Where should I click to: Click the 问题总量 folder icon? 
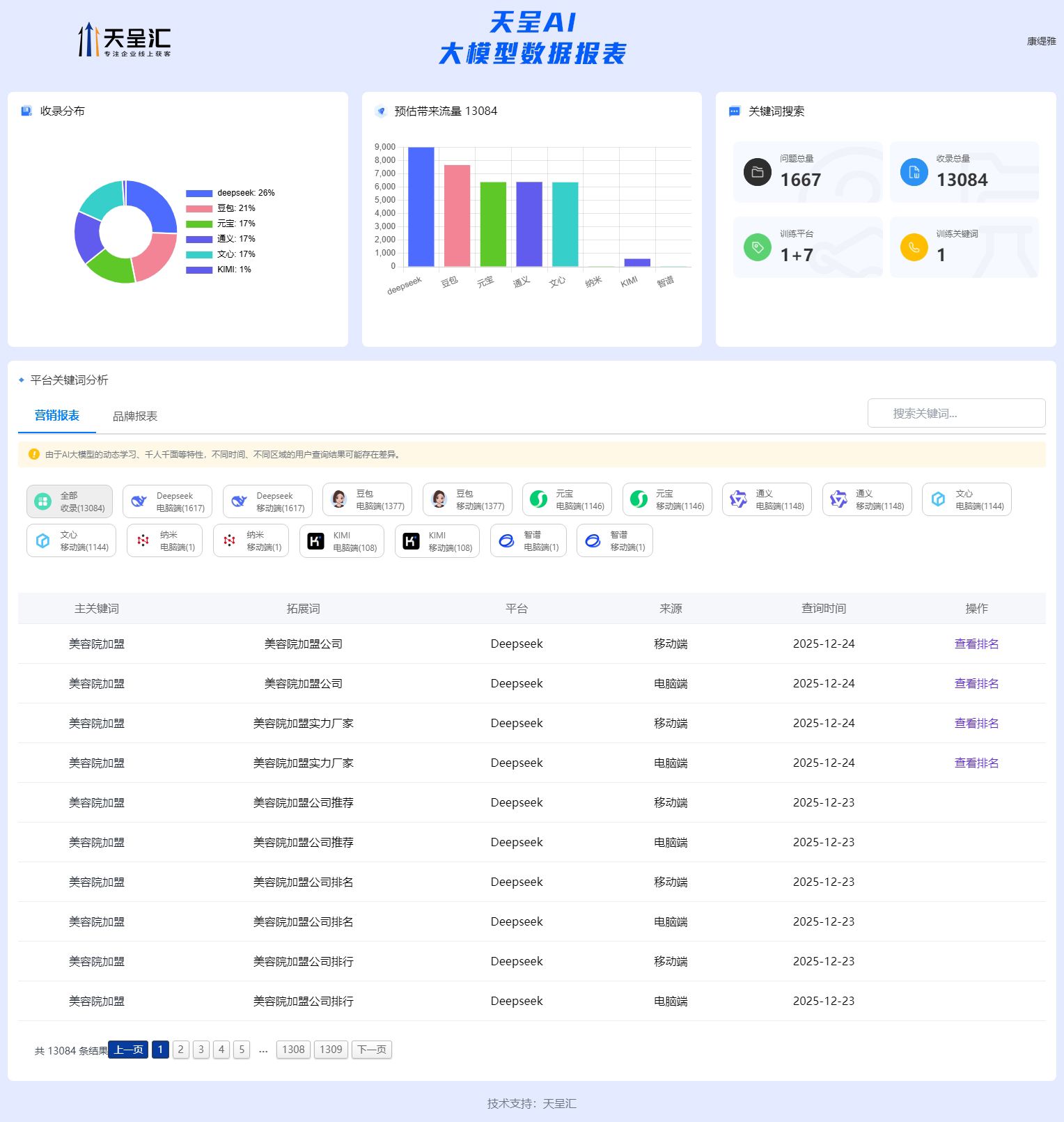(x=757, y=172)
